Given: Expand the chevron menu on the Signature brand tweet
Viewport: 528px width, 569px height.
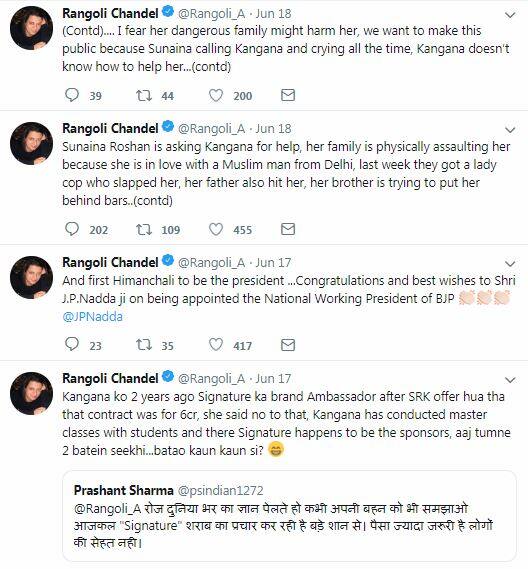Looking at the screenshot, I should pos(510,380).
